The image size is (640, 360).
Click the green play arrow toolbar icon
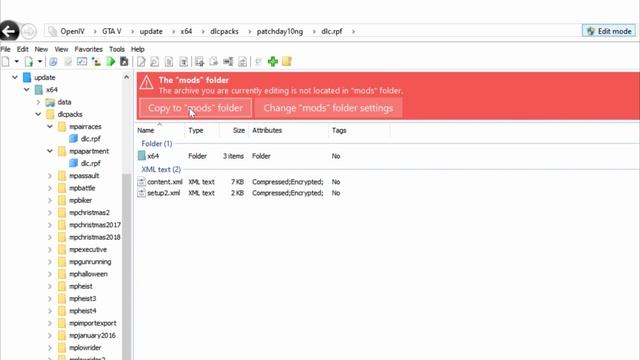click(111, 62)
